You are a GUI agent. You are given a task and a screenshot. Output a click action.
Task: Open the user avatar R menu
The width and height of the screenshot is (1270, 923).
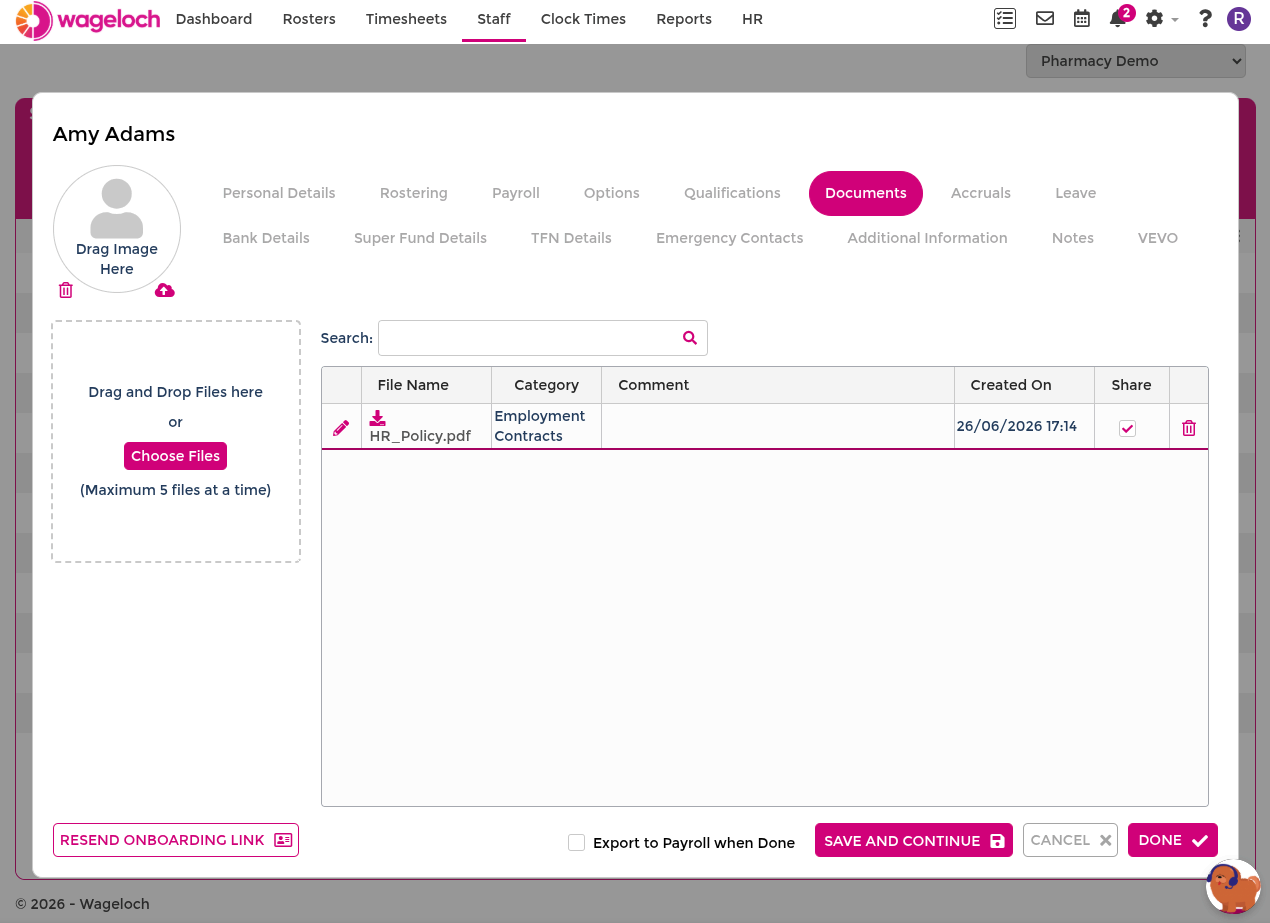tap(1239, 18)
